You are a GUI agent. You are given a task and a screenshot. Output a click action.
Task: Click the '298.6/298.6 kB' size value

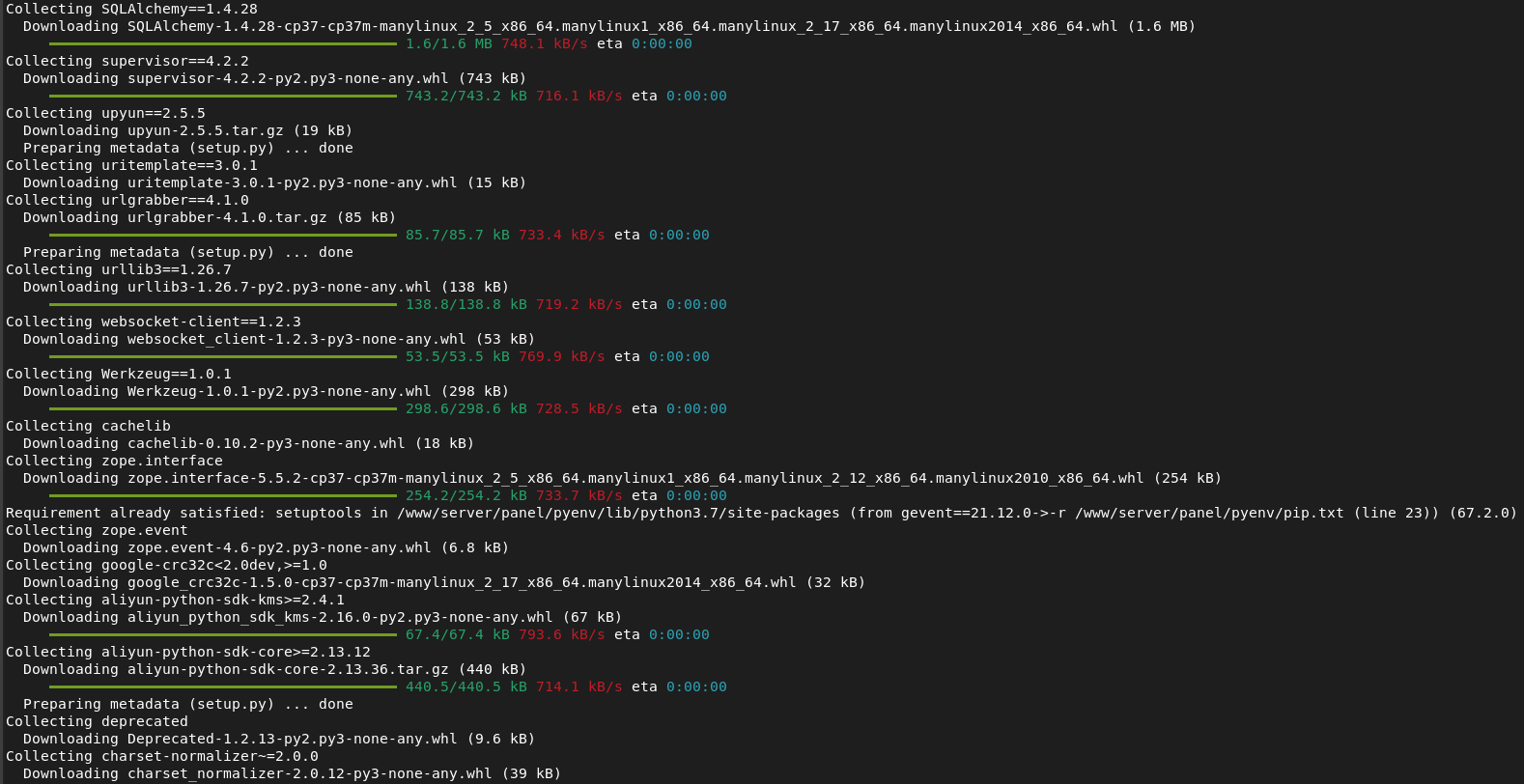tap(466, 408)
